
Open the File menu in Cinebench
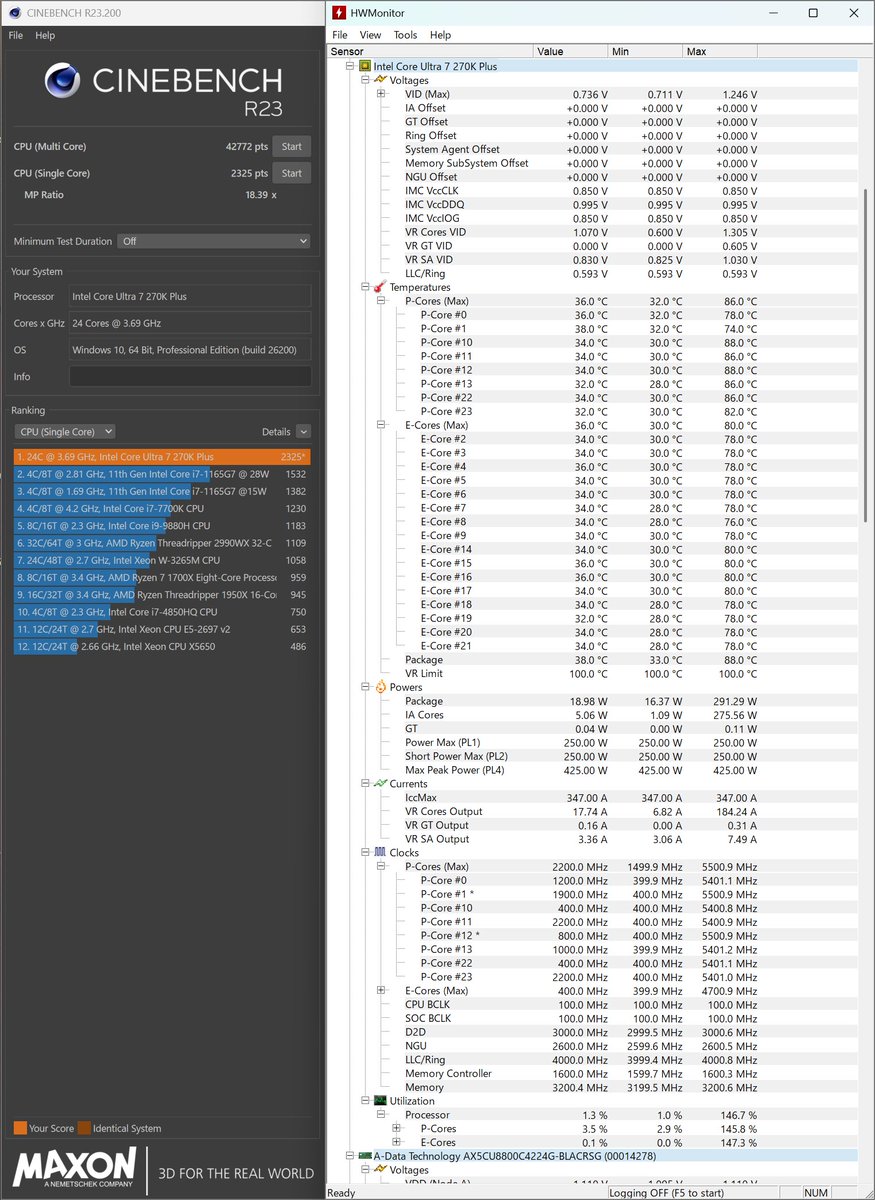point(15,35)
